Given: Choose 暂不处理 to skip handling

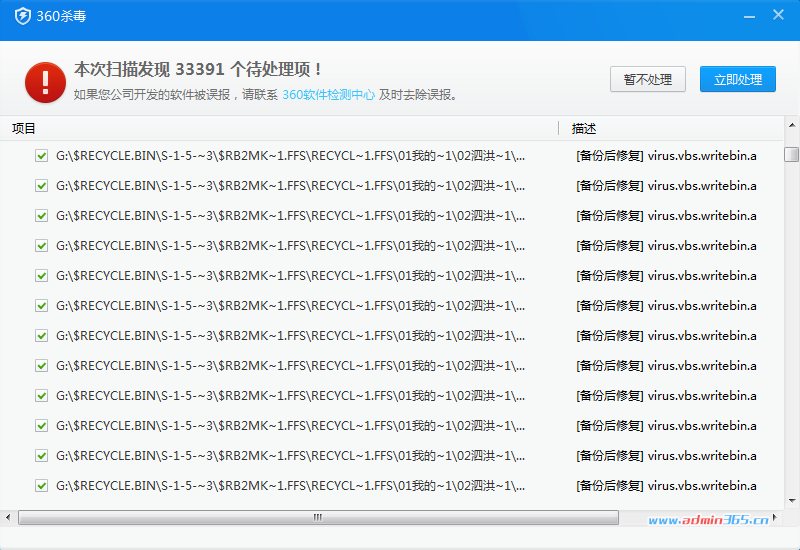Looking at the screenshot, I should 647,79.
